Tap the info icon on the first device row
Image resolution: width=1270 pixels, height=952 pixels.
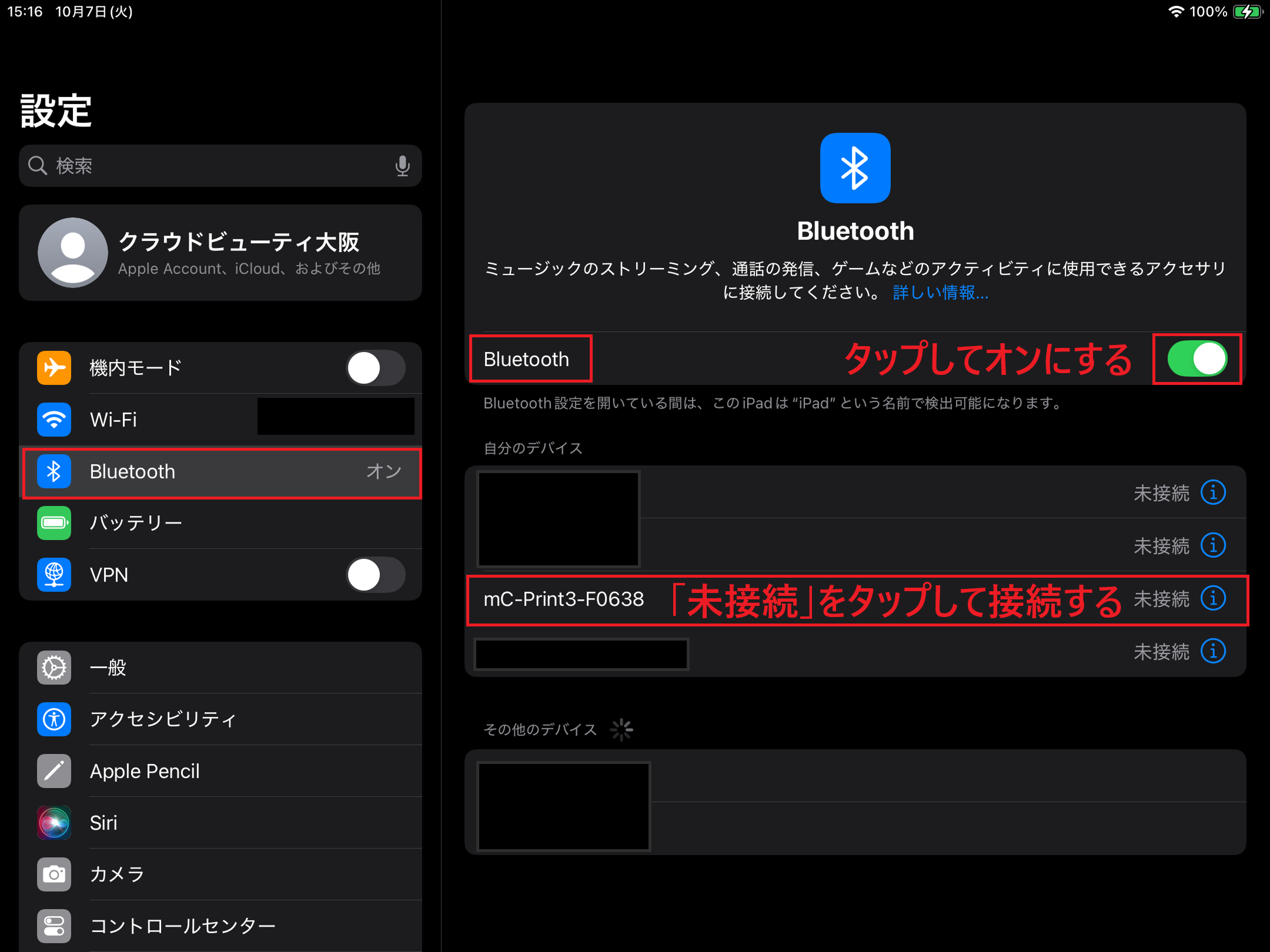click(x=1212, y=492)
